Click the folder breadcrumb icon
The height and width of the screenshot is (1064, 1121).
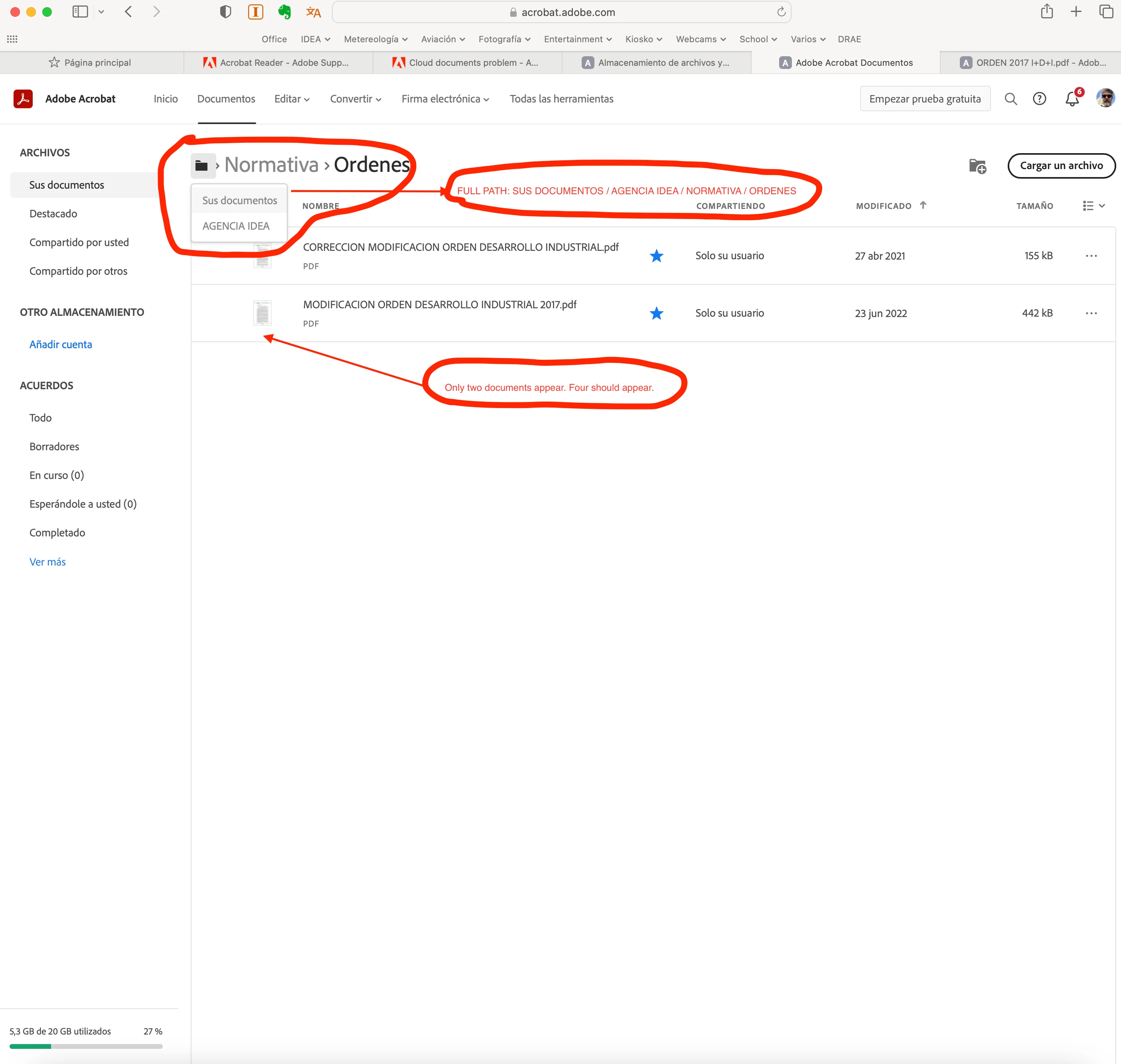[201, 166]
